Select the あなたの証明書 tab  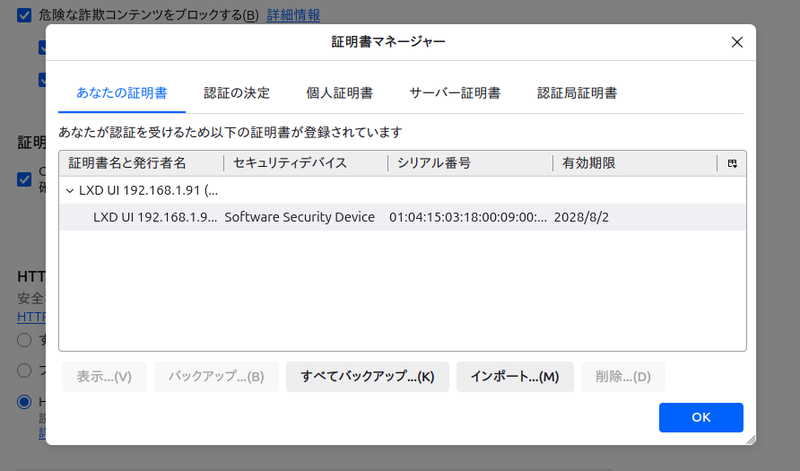[122, 93]
